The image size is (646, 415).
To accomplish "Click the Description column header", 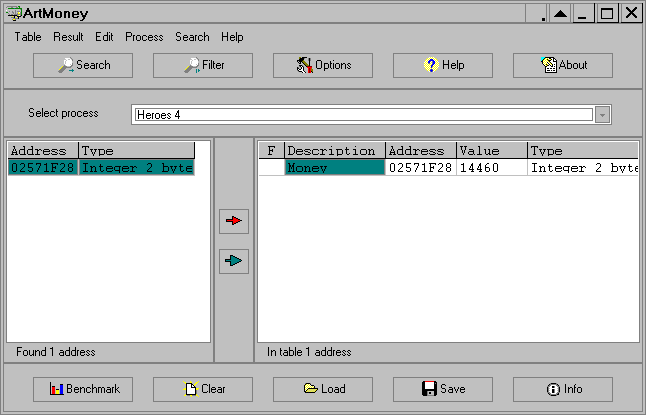I will click(335, 150).
